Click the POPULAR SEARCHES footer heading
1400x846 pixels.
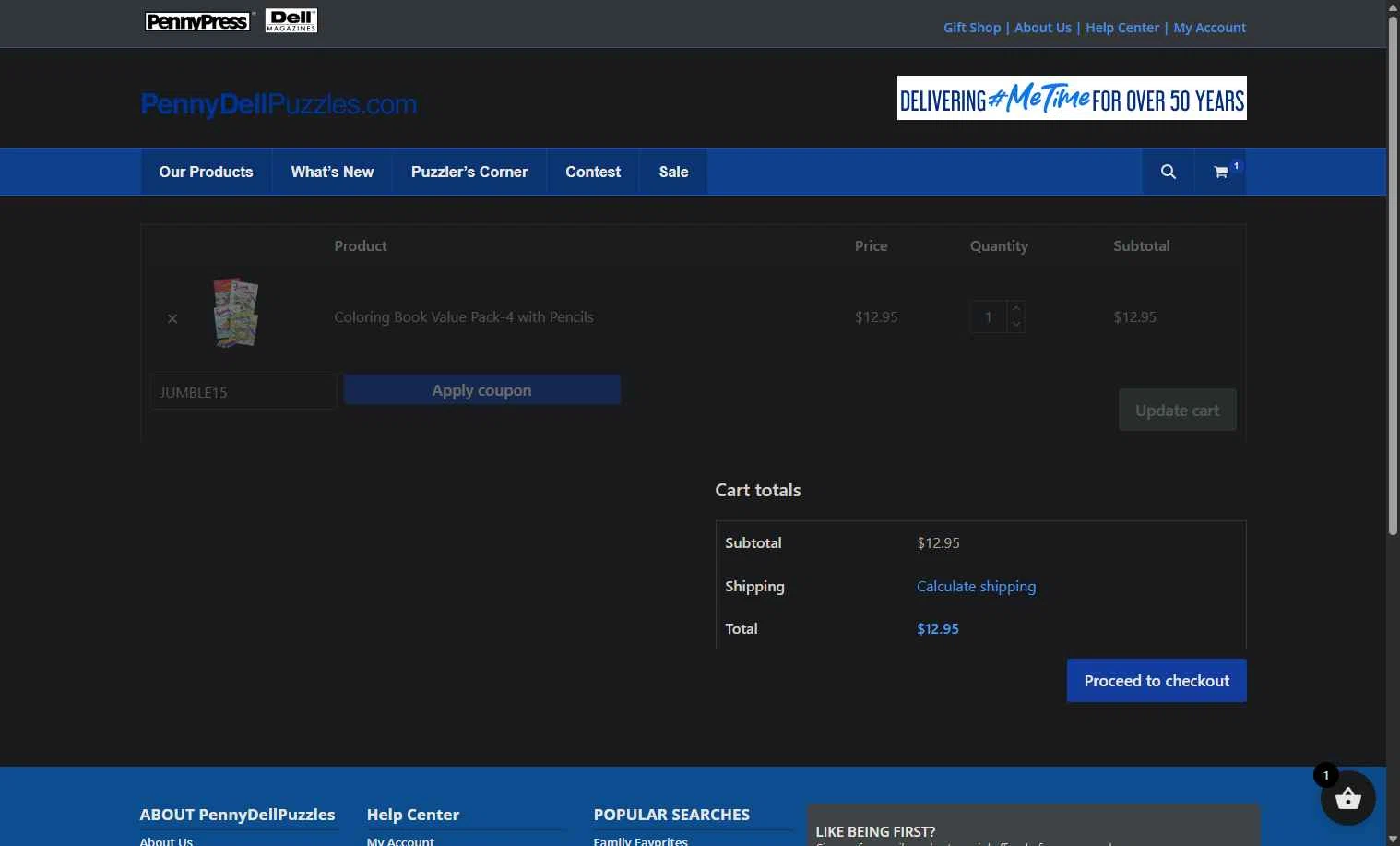(x=671, y=815)
